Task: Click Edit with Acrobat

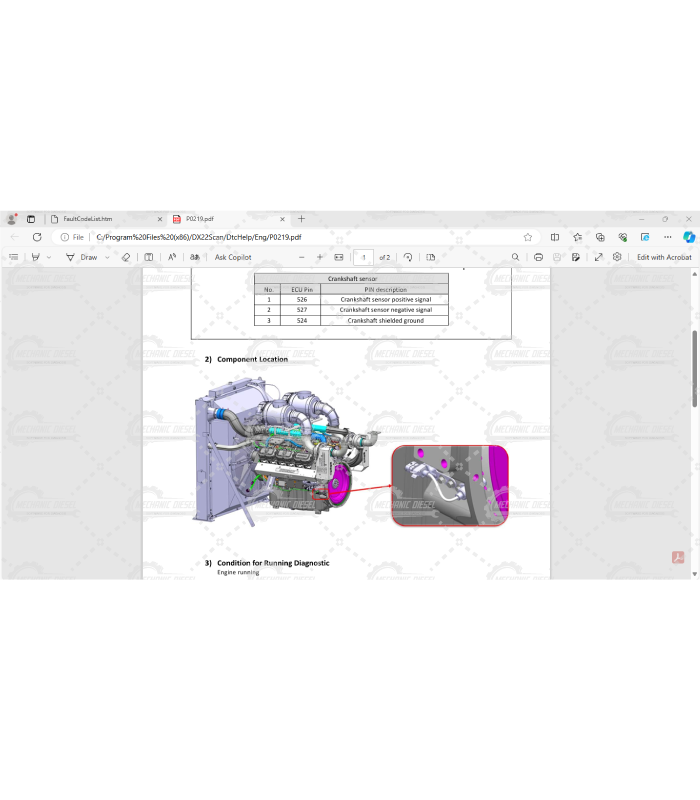Action: [x=664, y=257]
